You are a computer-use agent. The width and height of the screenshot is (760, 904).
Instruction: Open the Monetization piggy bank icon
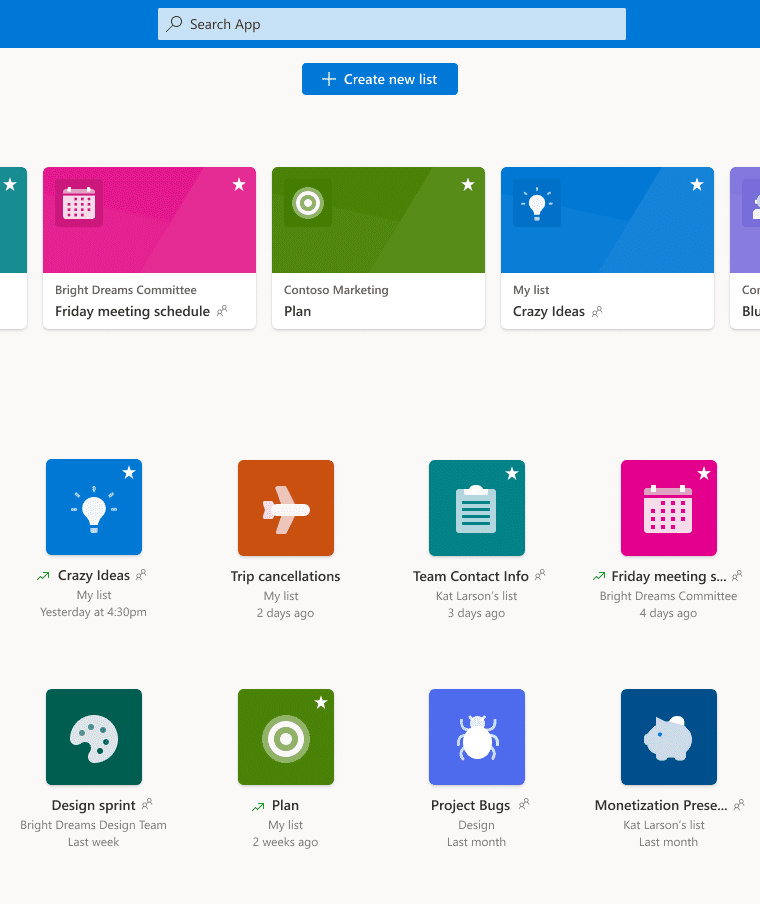point(668,737)
